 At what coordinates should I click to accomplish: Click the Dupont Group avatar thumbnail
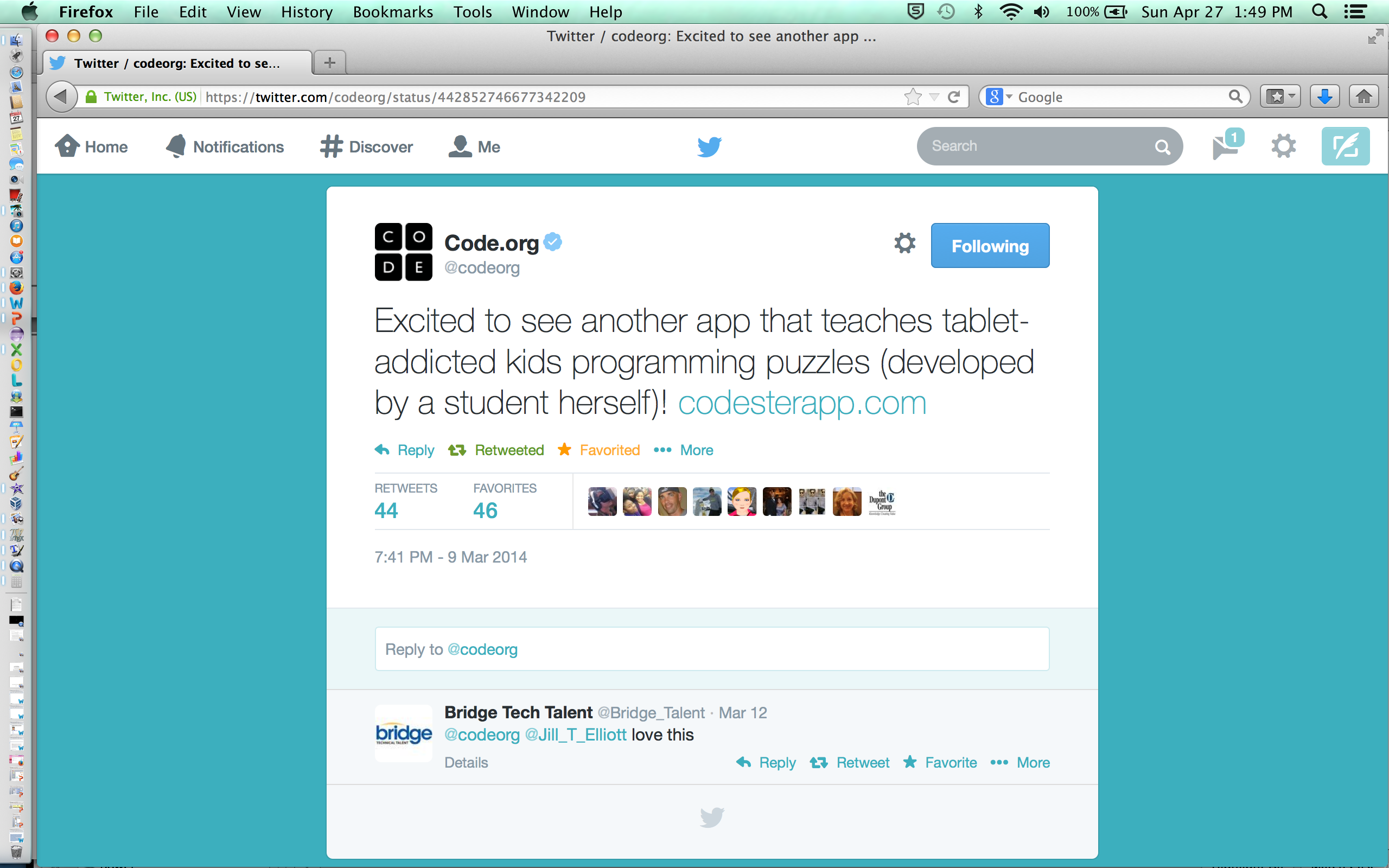tap(882, 502)
